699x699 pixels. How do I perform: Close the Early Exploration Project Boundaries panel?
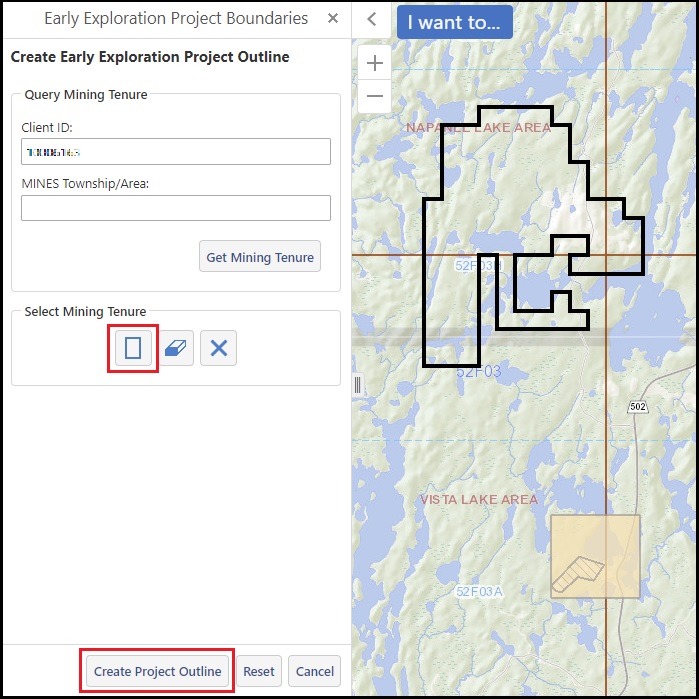pos(333,19)
